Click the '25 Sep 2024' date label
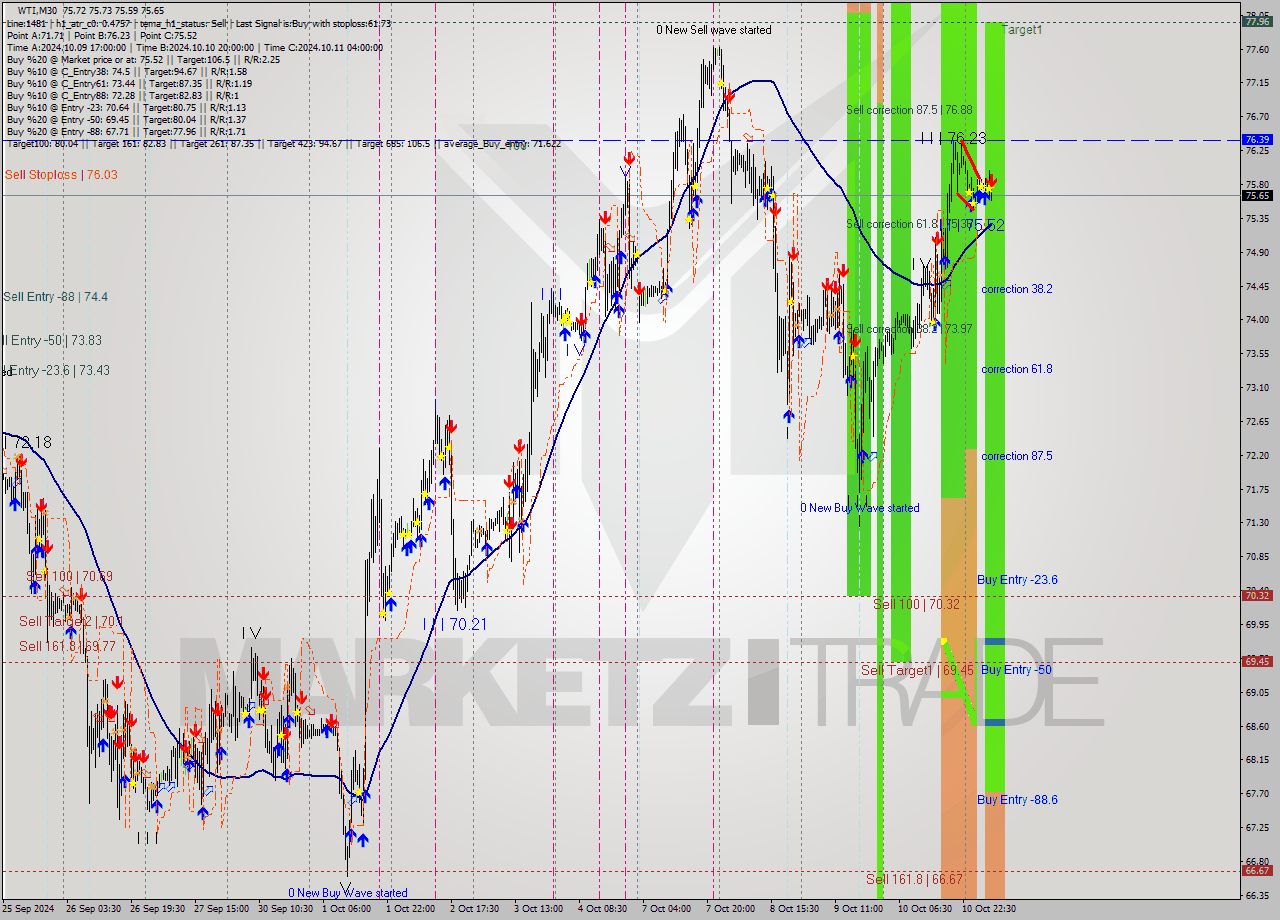 [29, 909]
